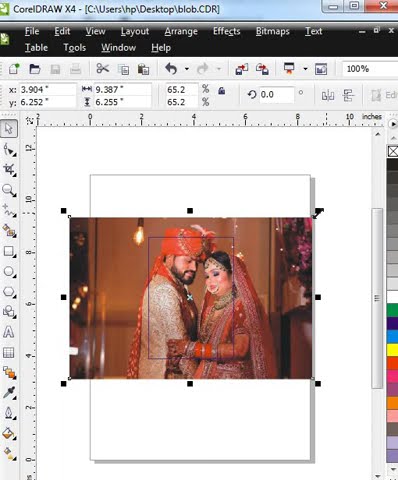Select the Table tool
The image size is (398, 480).
click(x=9, y=353)
